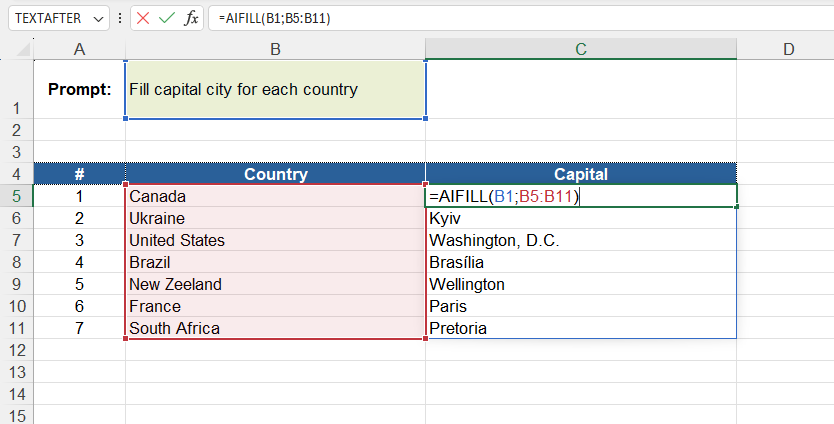
Task: Click the 'Country' table header cell
Action: click(275, 174)
